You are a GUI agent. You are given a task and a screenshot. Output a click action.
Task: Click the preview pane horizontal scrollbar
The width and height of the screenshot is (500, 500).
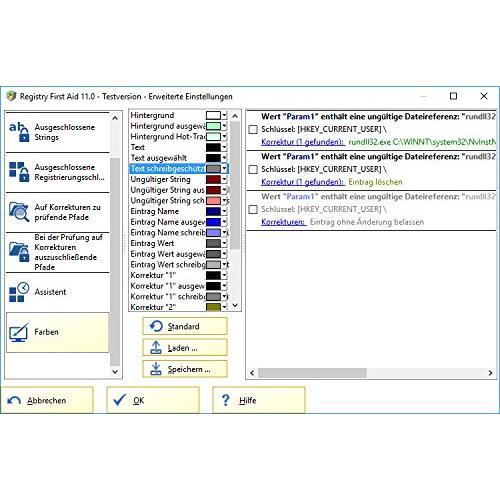(x=371, y=373)
